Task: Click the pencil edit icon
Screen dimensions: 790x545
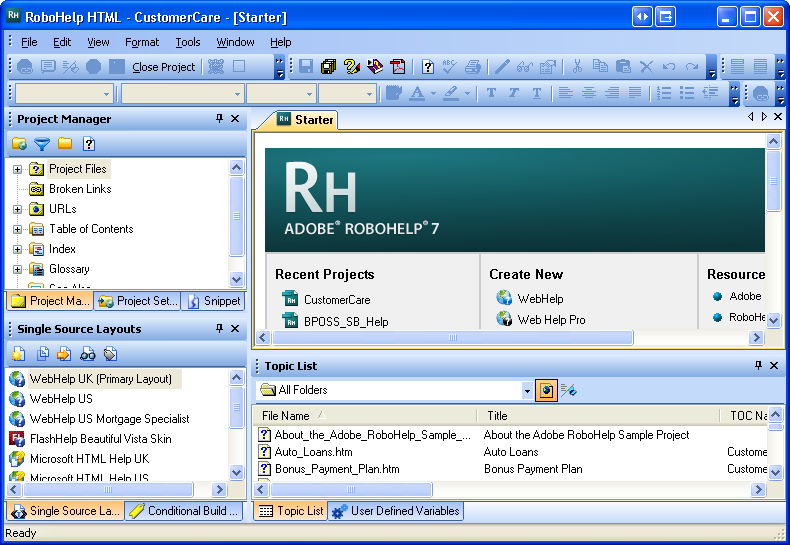Action: point(502,66)
